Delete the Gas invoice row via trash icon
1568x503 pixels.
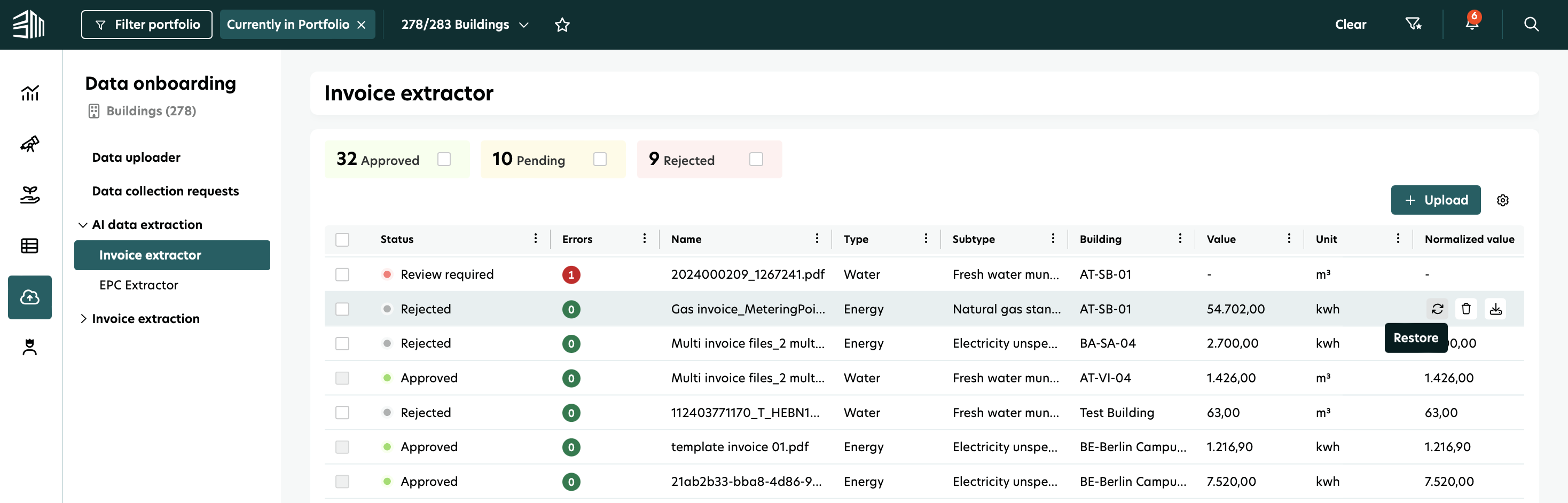[1467, 309]
